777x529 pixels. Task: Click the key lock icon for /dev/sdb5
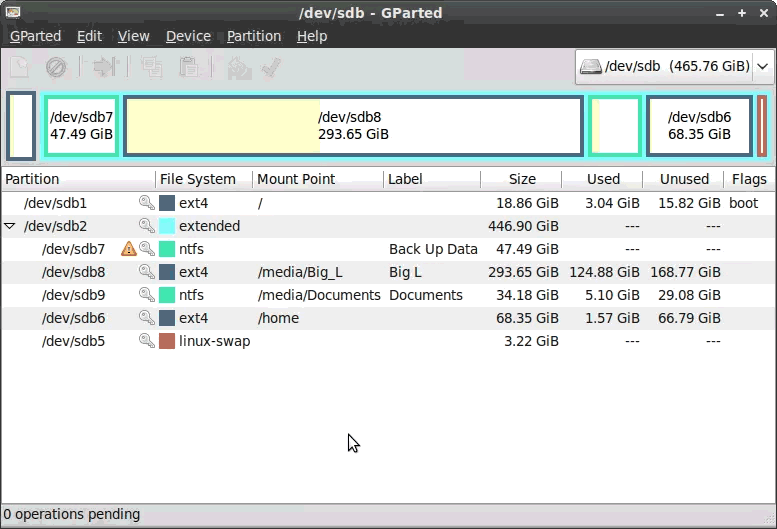pyautogui.click(x=147, y=340)
